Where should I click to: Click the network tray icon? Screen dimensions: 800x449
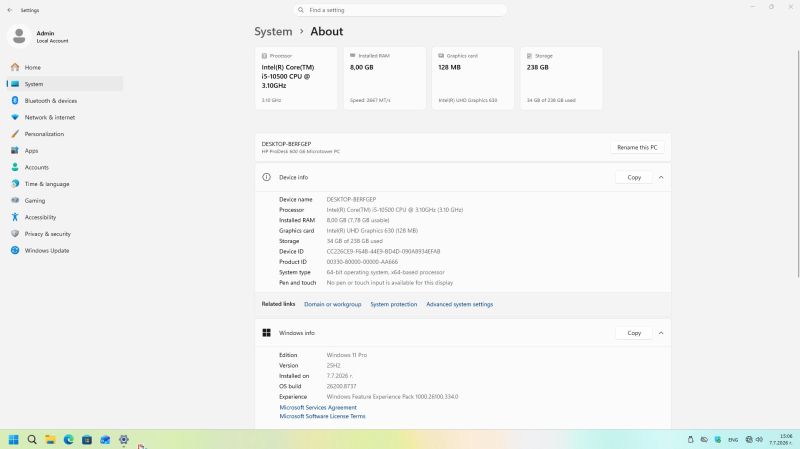749,440
